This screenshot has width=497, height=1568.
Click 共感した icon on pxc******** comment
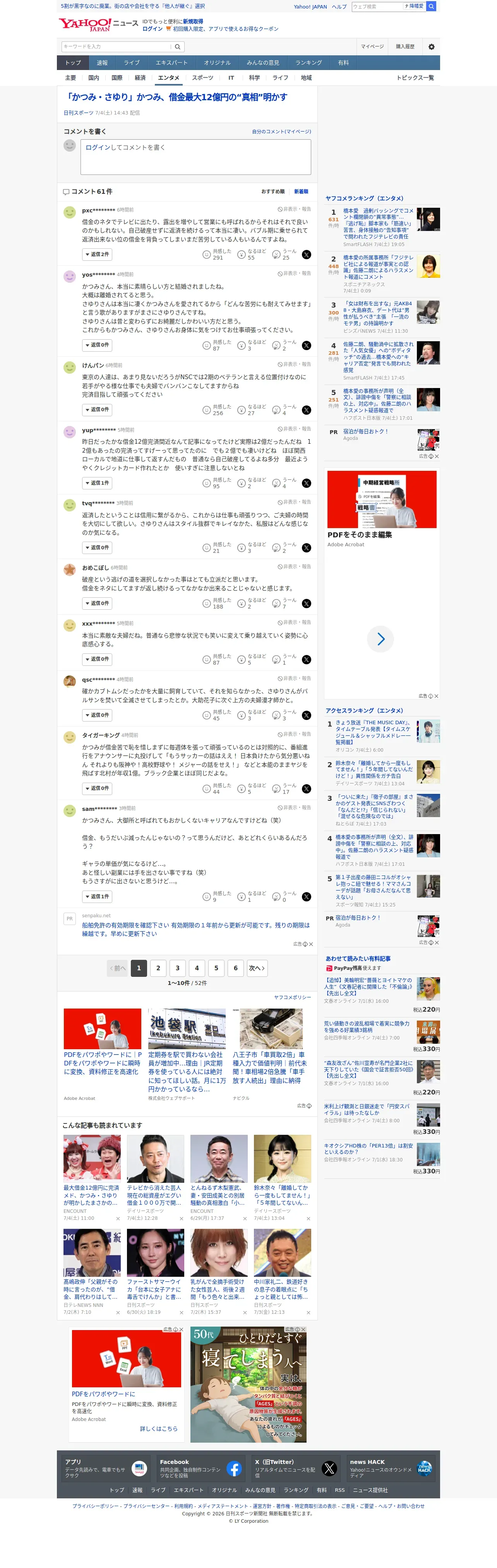(x=206, y=255)
